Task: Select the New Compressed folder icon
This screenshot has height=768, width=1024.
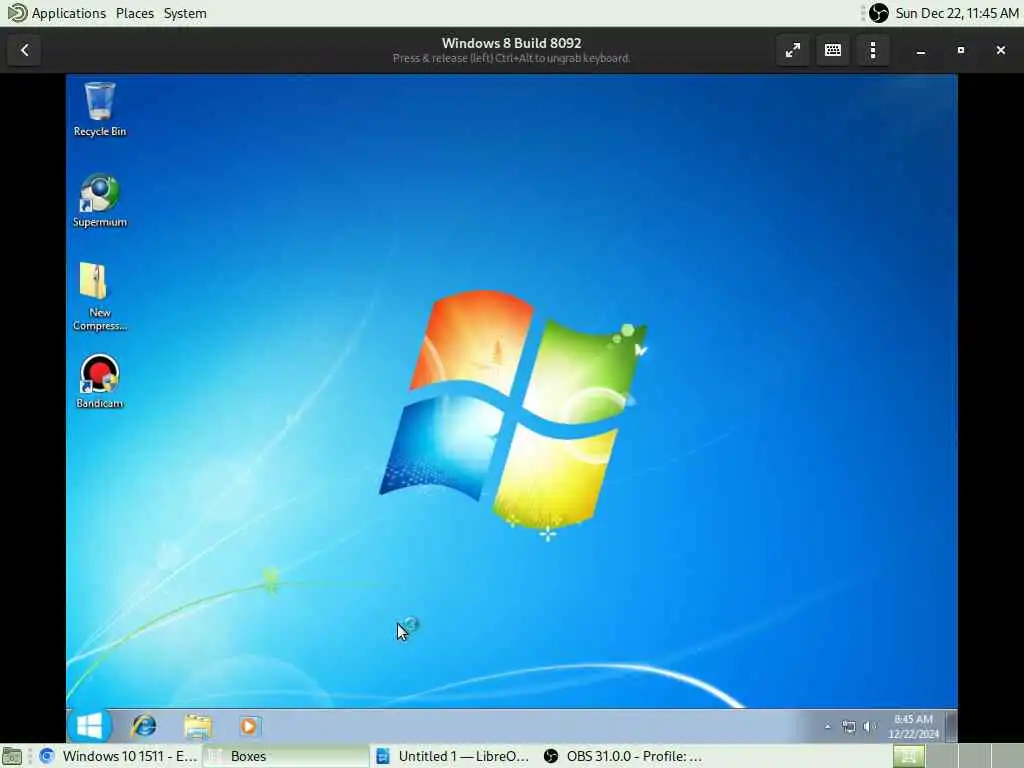Action: tap(99, 296)
